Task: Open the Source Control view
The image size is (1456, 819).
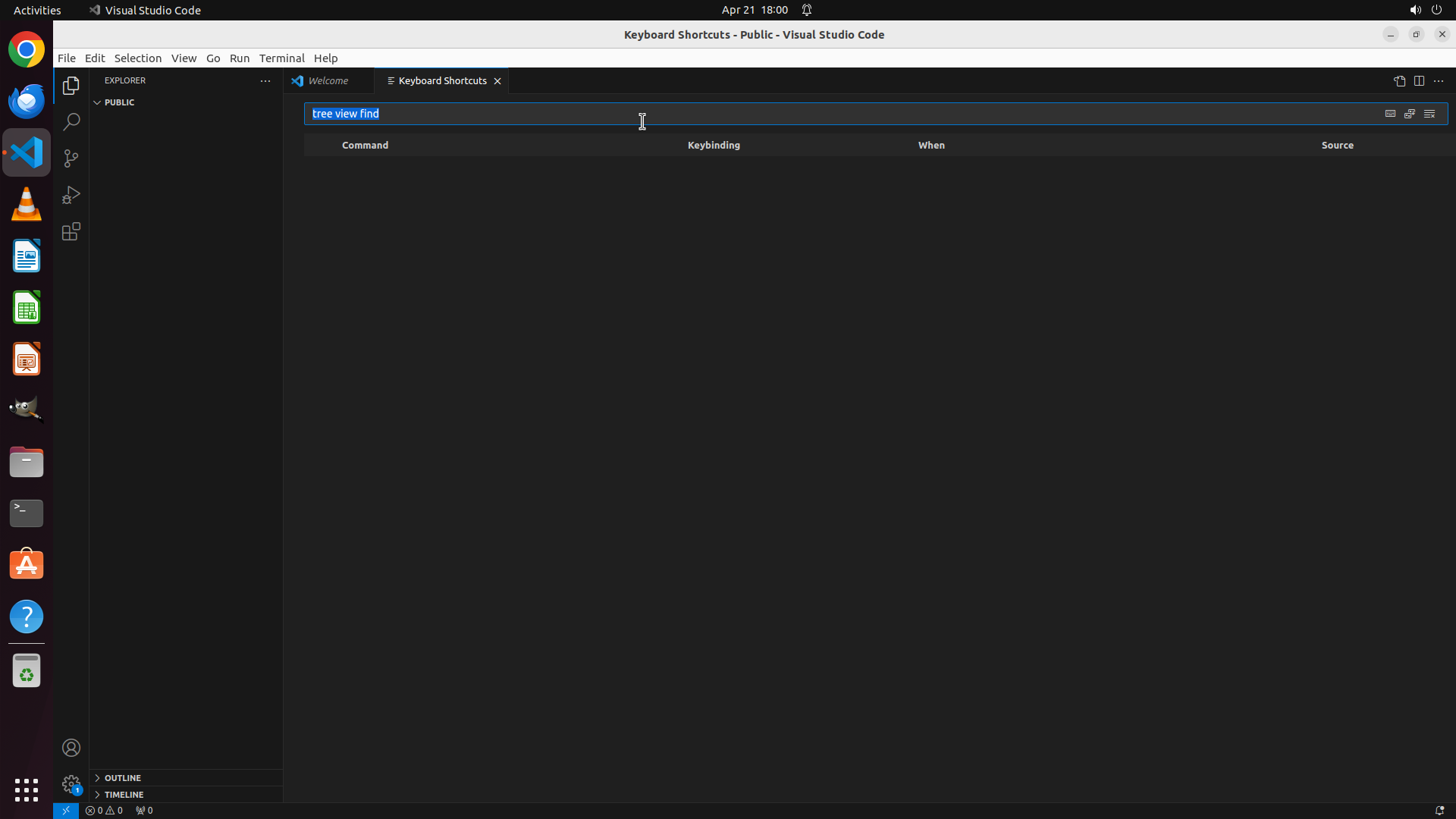Action: [71, 158]
